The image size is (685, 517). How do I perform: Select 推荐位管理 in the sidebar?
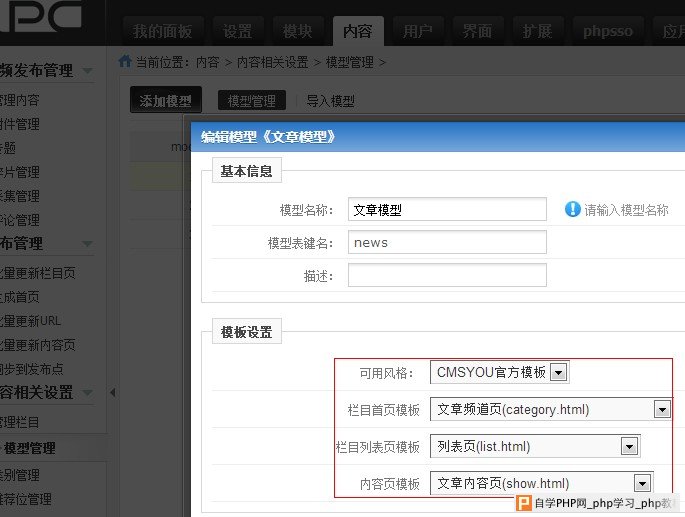26,499
